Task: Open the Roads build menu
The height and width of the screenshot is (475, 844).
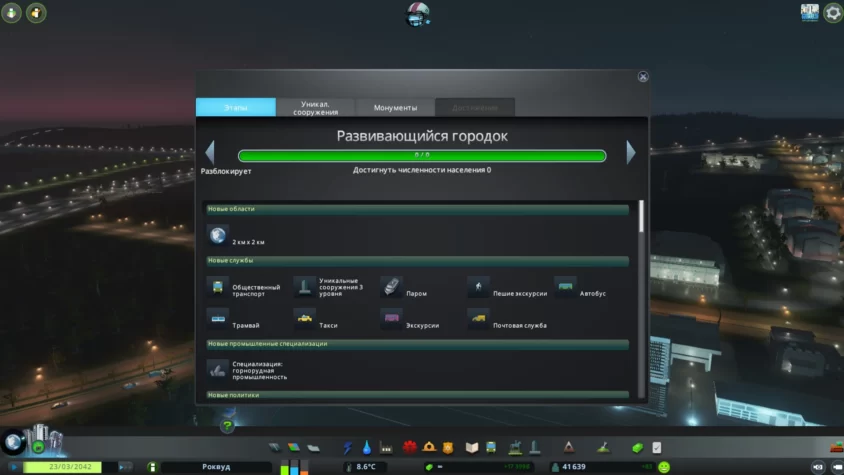Action: pyautogui.click(x=275, y=447)
